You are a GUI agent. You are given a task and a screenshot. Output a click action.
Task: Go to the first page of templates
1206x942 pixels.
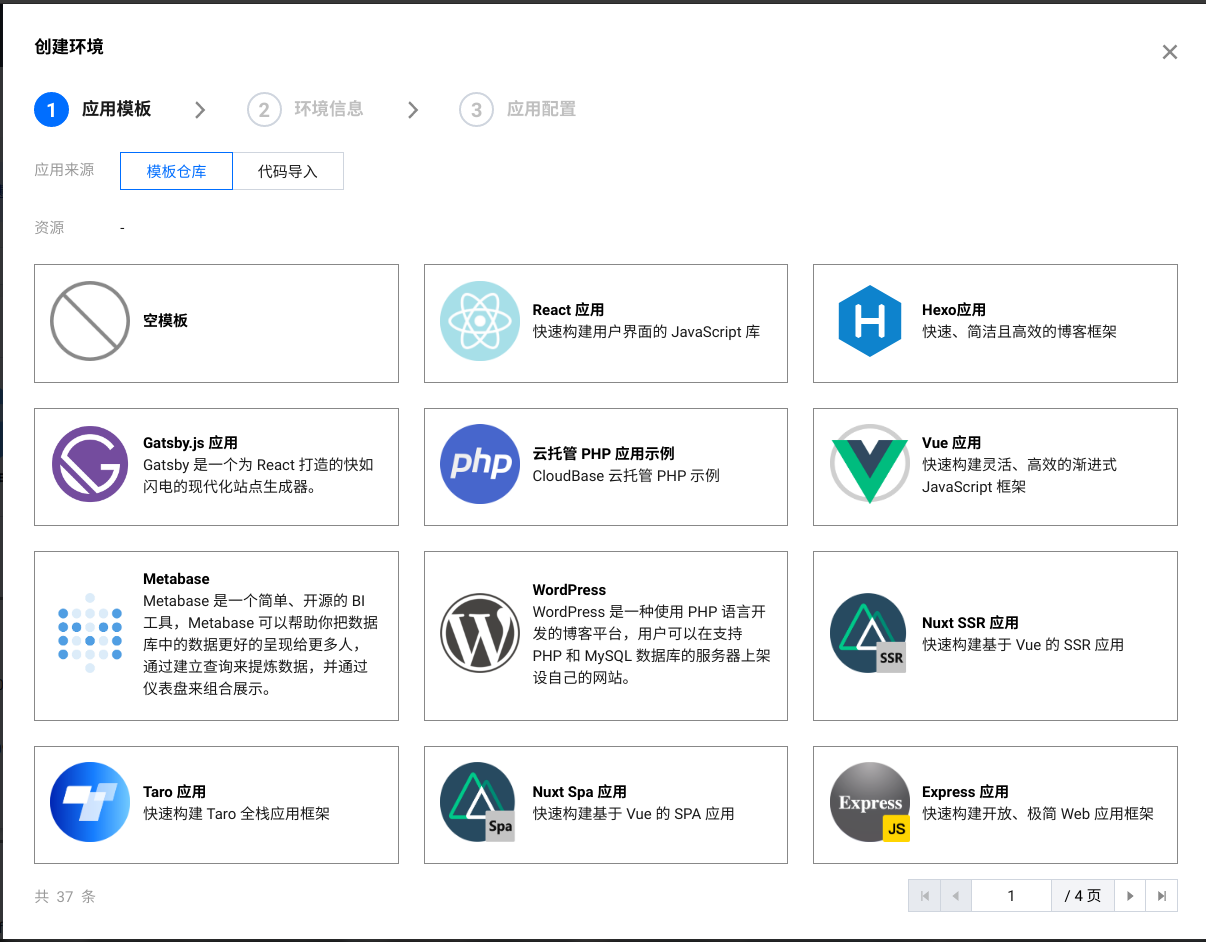point(924,896)
